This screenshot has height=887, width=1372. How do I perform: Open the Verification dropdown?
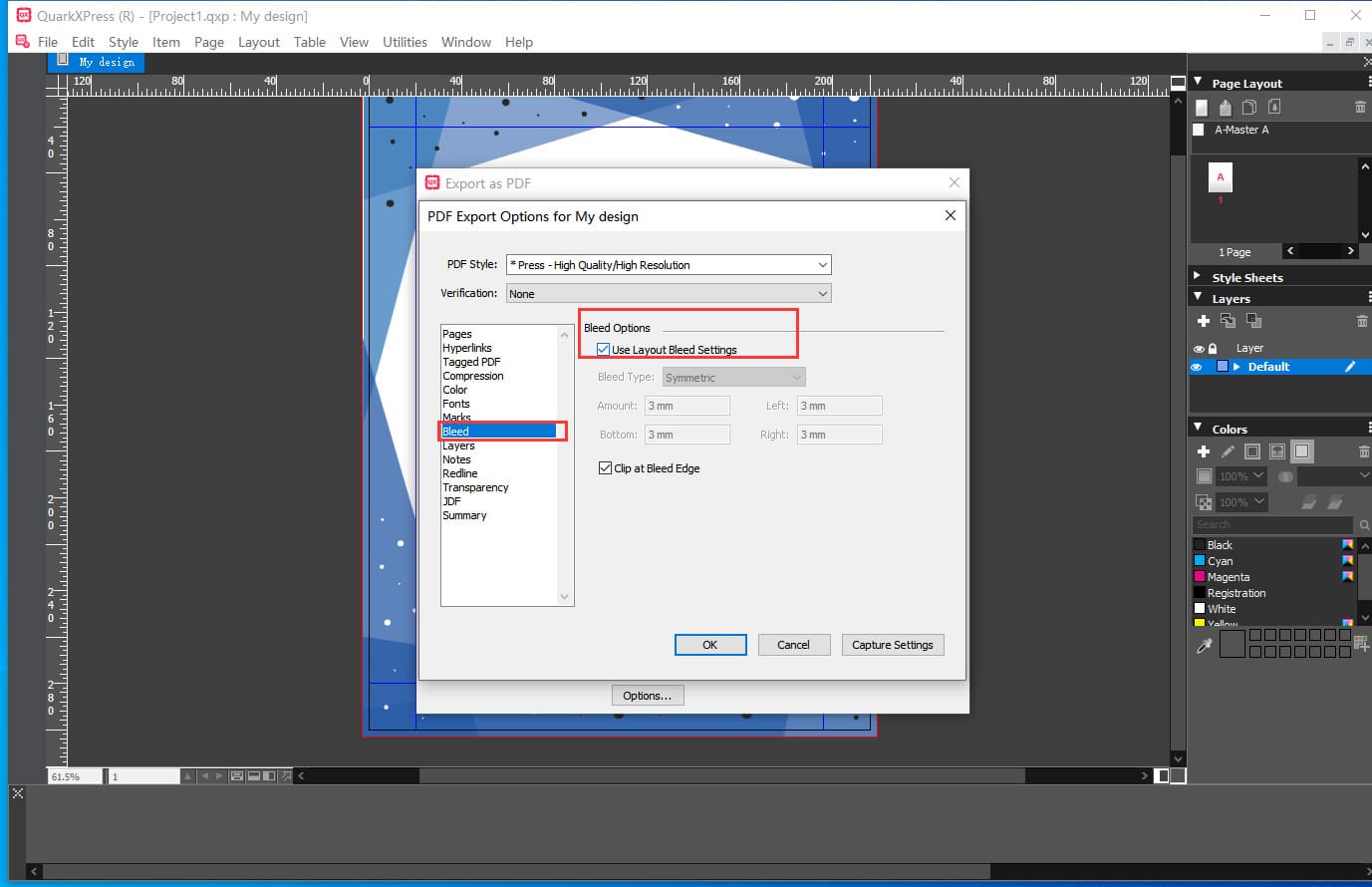[822, 294]
